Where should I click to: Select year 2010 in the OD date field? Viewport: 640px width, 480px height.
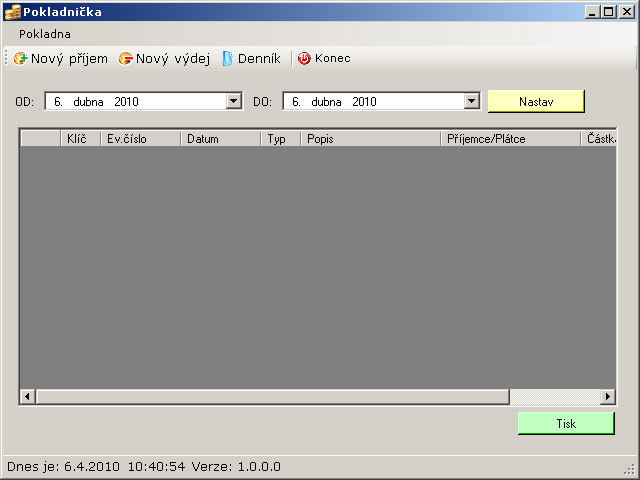click(x=127, y=102)
